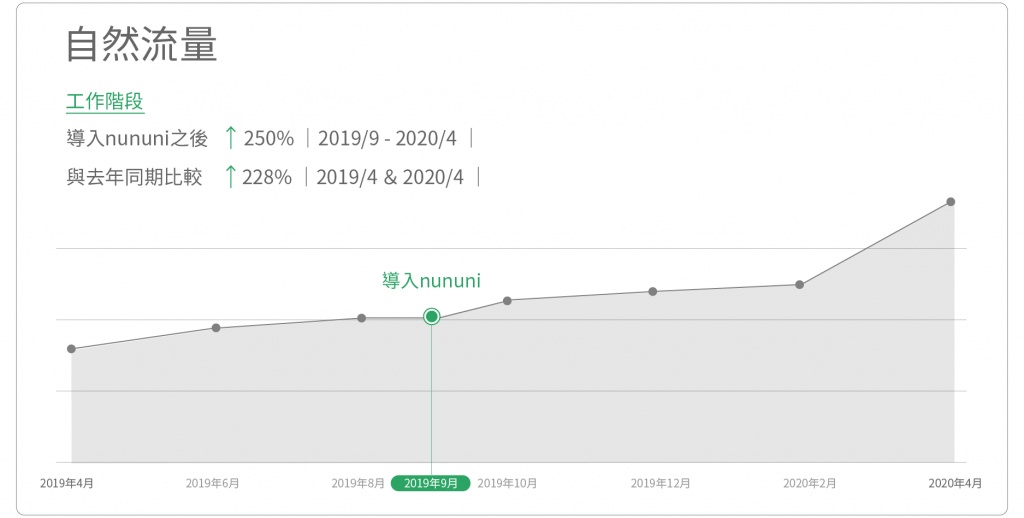Screen dimensions: 1024x518
Task: Click the green 2019年9月 axis badge
Action: [431, 483]
